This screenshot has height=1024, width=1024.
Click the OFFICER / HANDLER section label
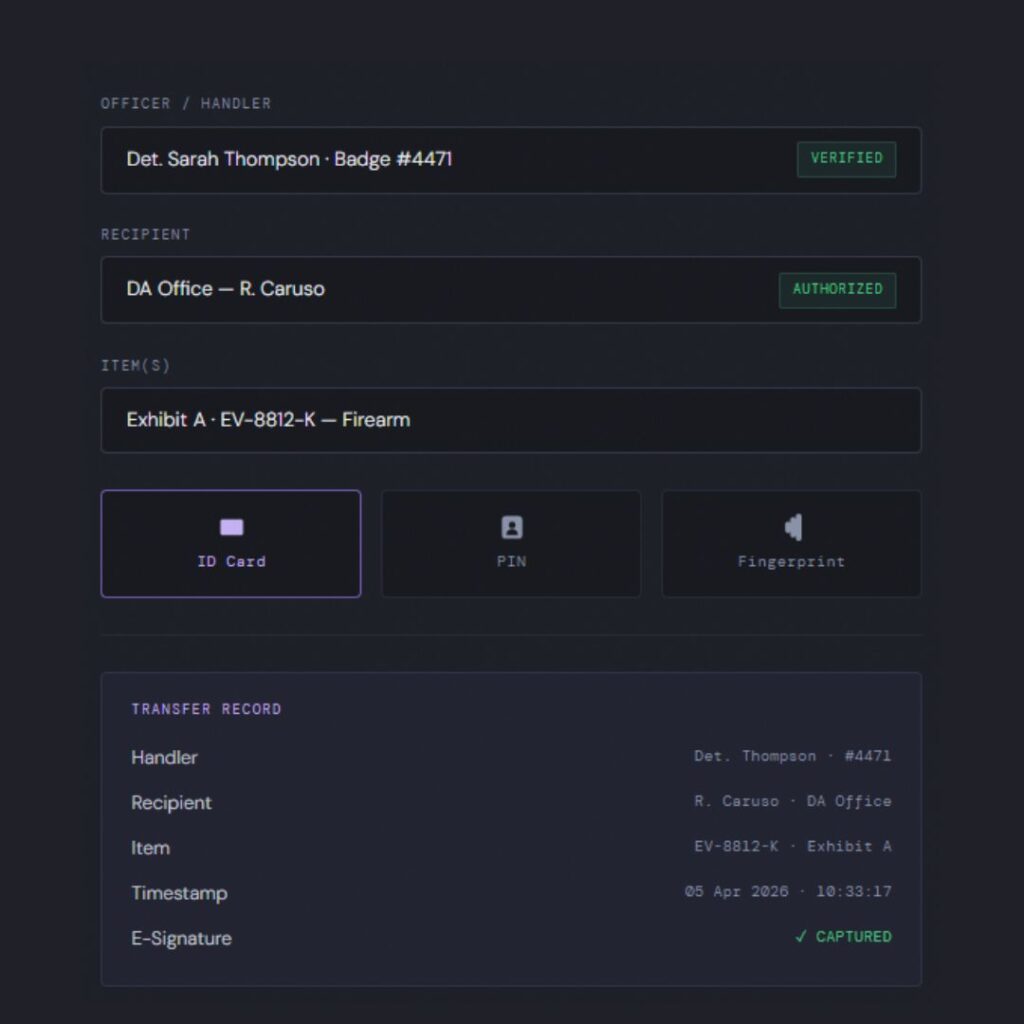(185, 103)
